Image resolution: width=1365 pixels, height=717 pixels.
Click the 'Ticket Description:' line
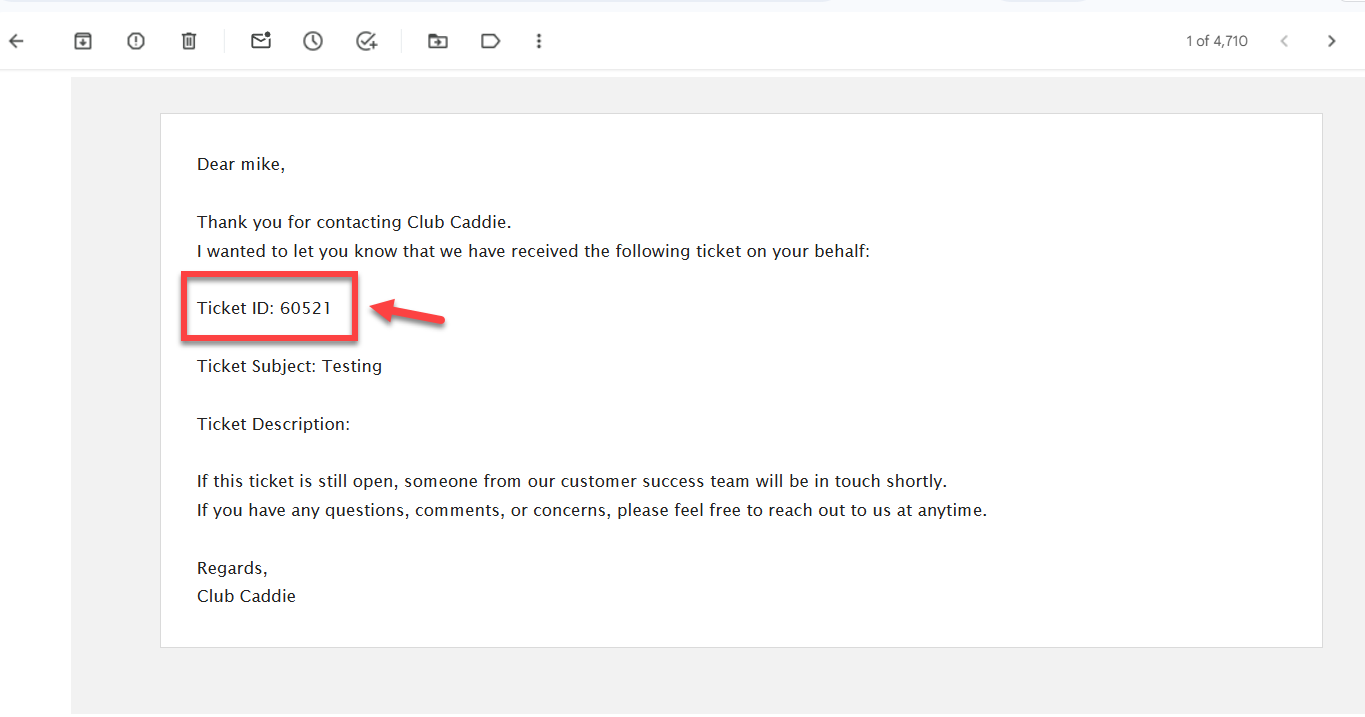(273, 424)
